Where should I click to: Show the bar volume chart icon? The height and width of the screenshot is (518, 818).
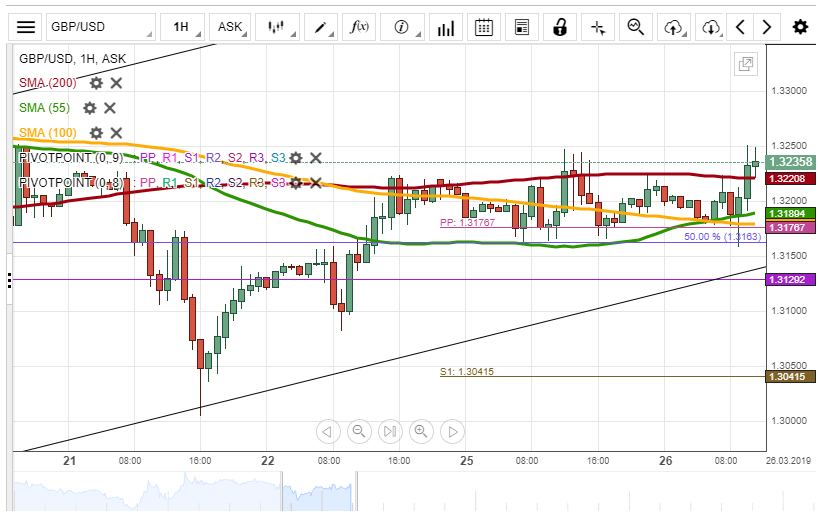click(446, 27)
